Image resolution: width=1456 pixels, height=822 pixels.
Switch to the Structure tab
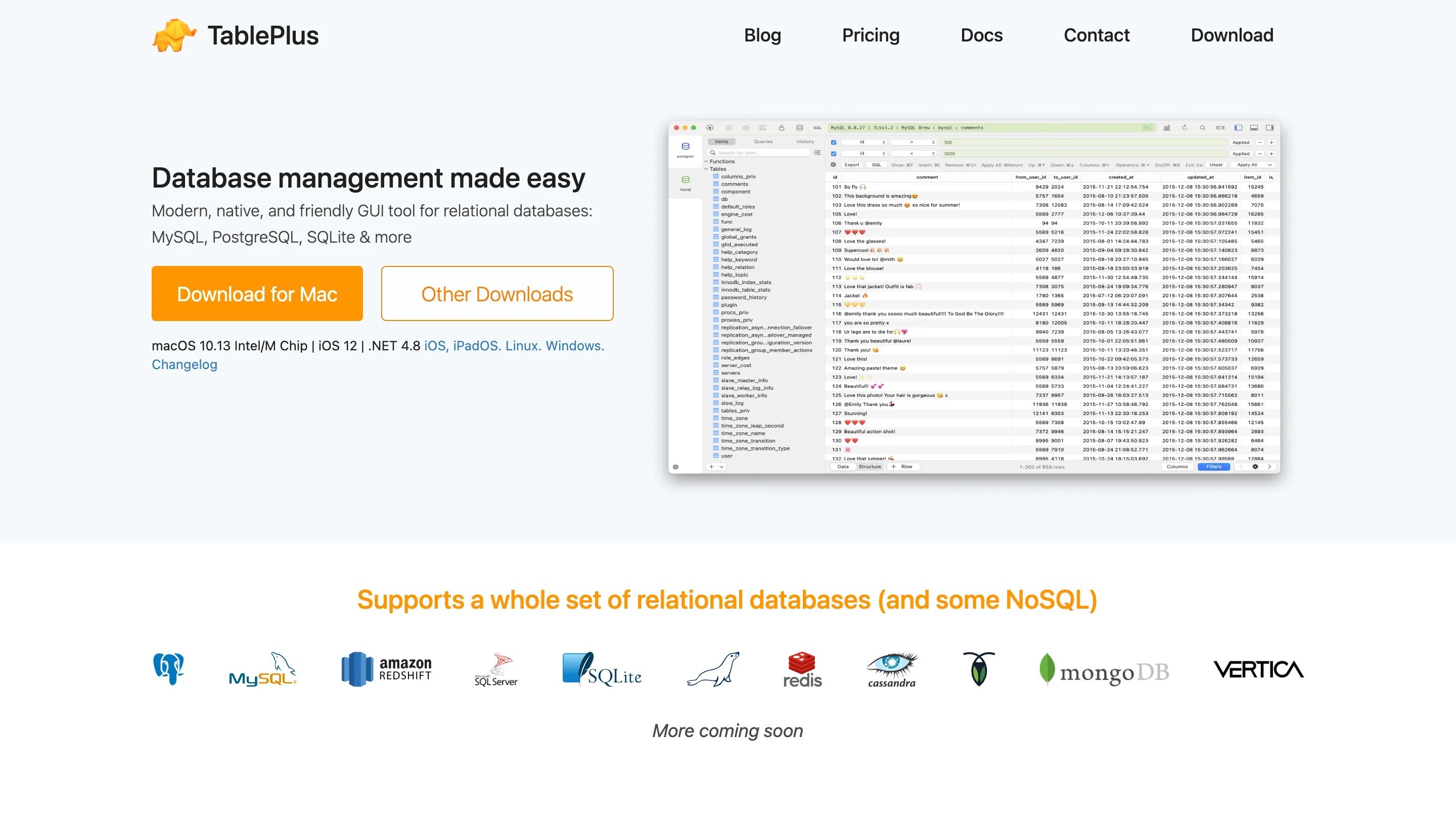click(870, 467)
